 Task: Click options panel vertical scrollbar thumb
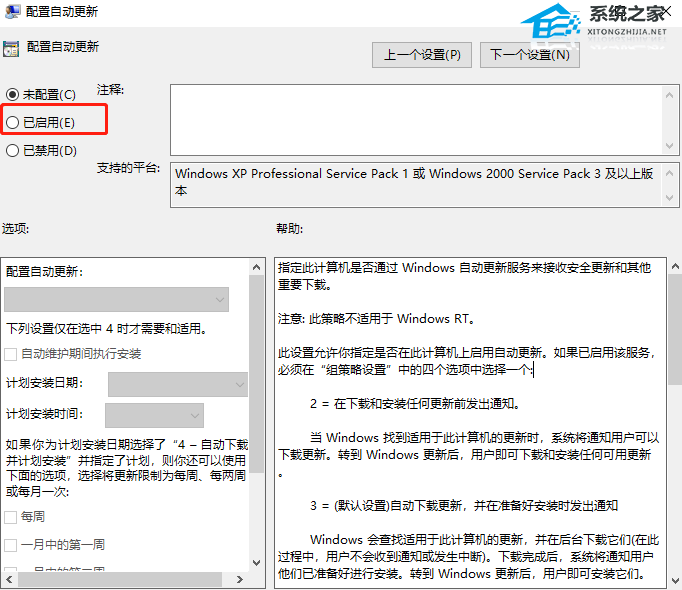pos(257,374)
